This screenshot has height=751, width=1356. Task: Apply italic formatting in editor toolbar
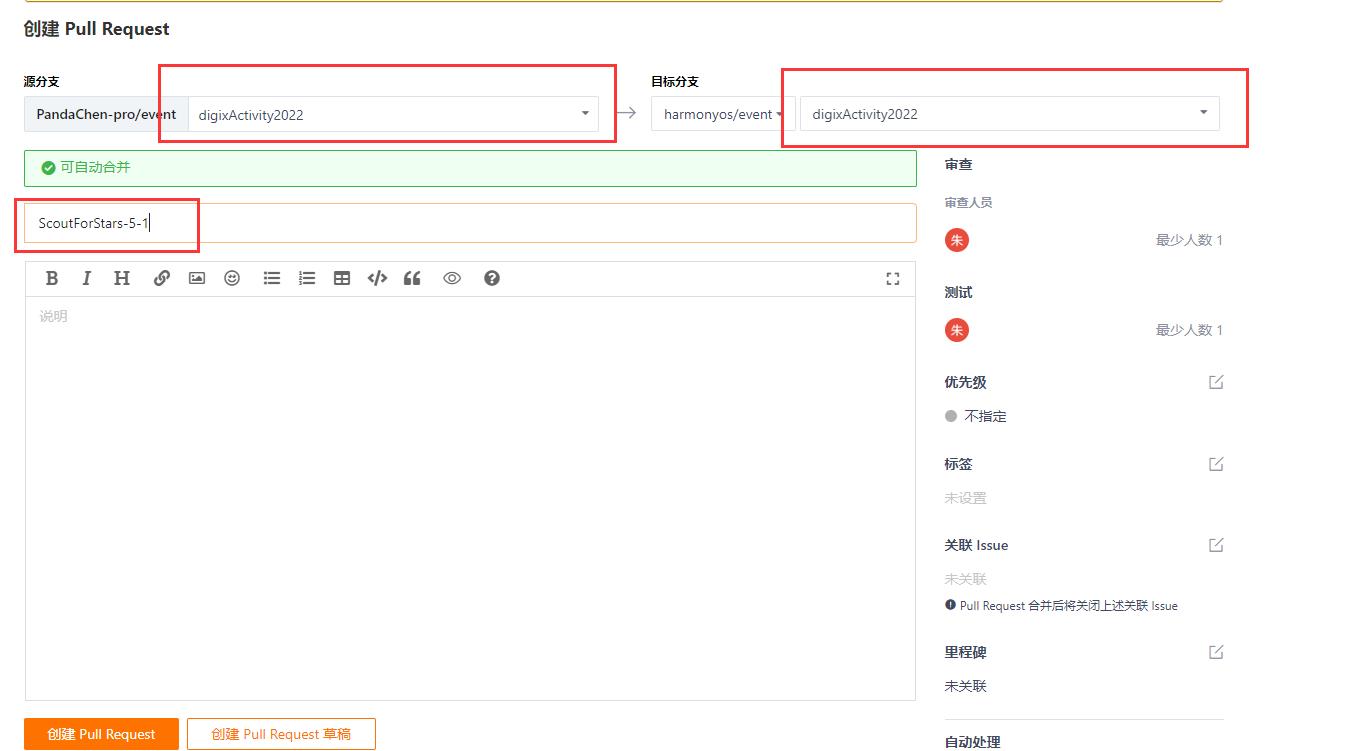(x=87, y=279)
